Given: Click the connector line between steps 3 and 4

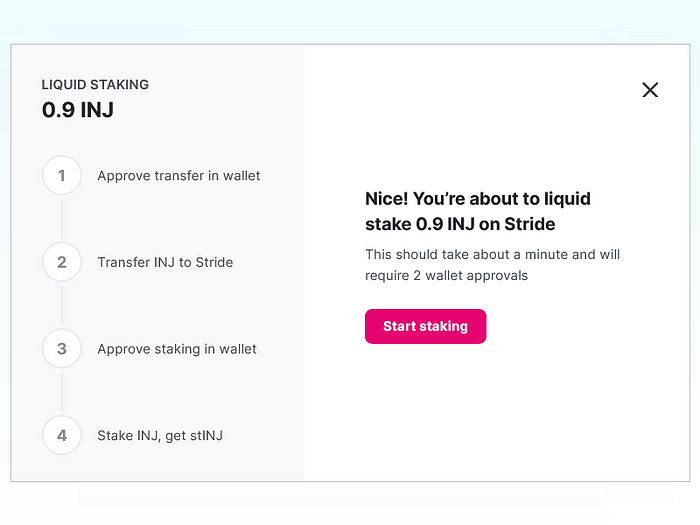Looking at the screenshot, I should (62, 392).
